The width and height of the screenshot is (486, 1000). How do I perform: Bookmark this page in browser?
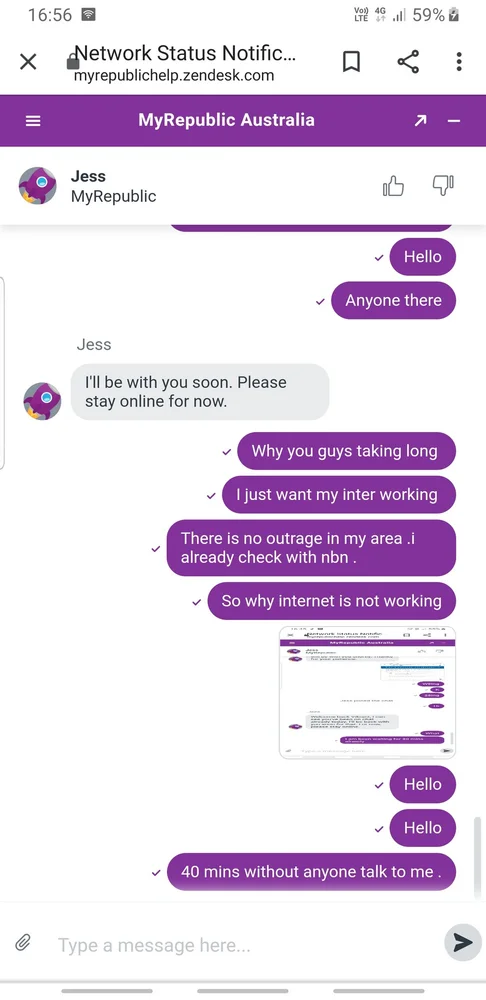pos(351,62)
